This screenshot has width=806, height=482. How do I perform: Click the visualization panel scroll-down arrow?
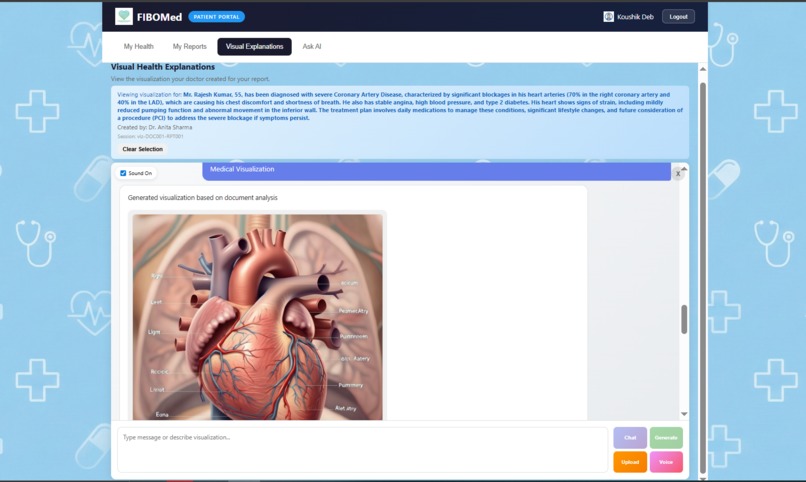click(684, 414)
